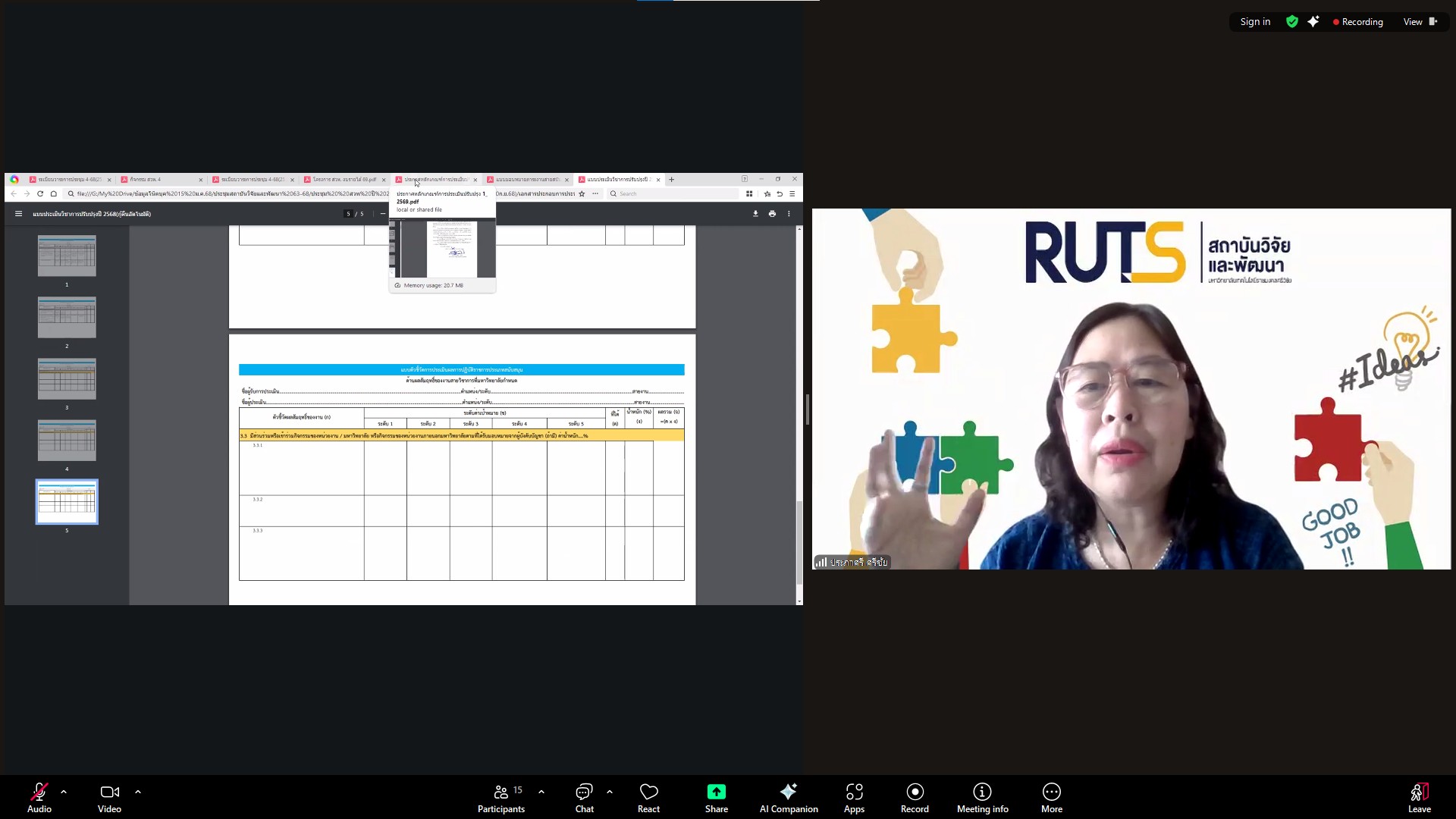1456x819 pixels.
Task: Toggle the Record button
Action: (x=915, y=796)
